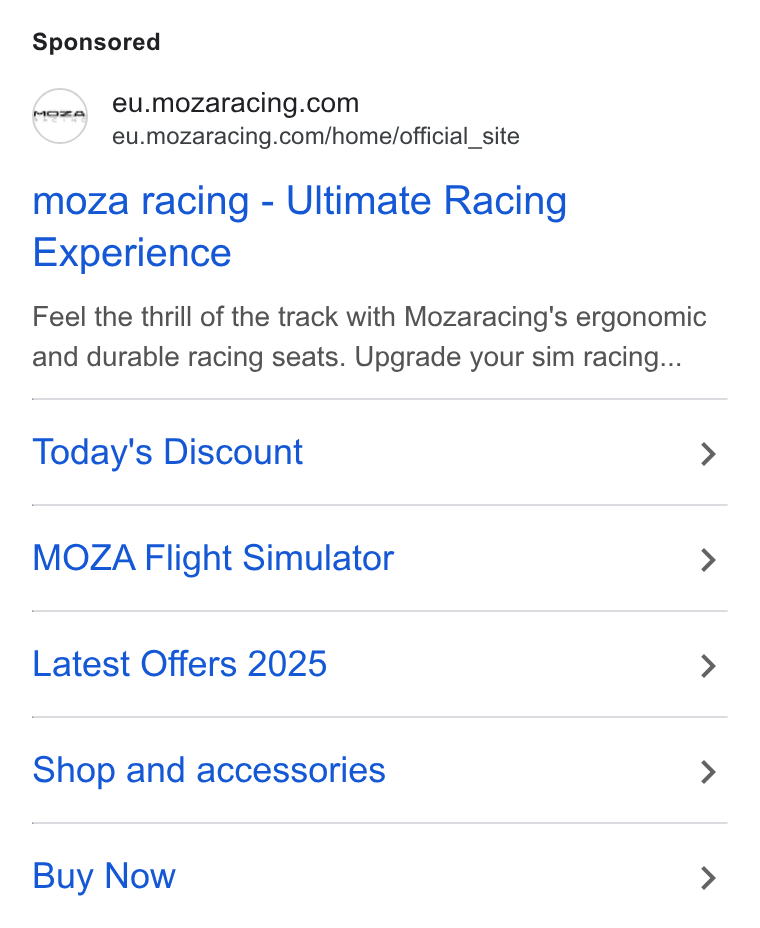Viewport: 760px width, 928px height.
Task: Click "Ultimate Racing" in the blue title
Action: (x=426, y=201)
